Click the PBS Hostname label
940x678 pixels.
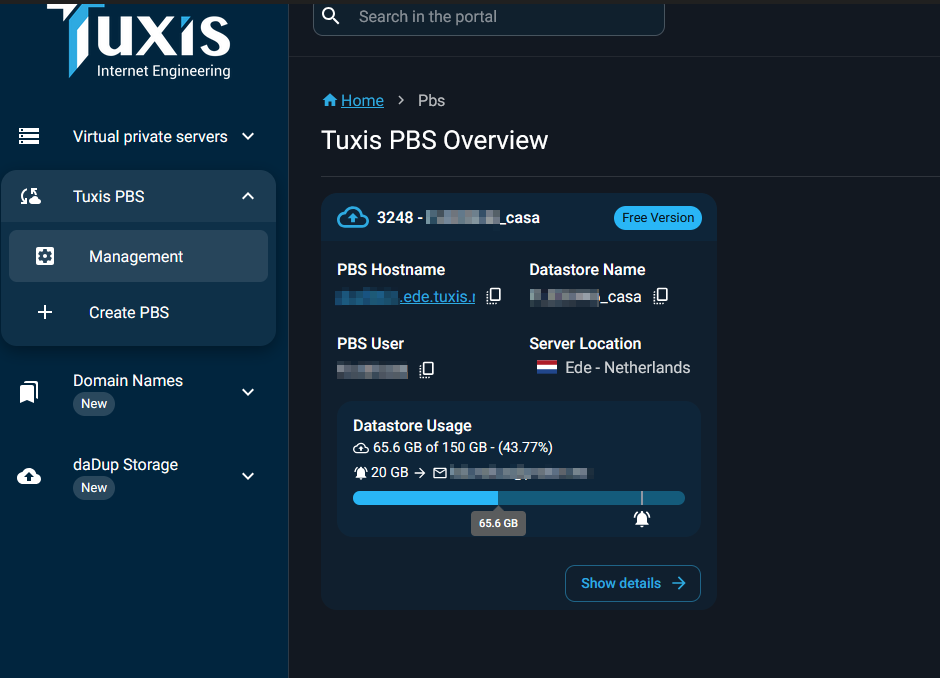click(x=391, y=270)
